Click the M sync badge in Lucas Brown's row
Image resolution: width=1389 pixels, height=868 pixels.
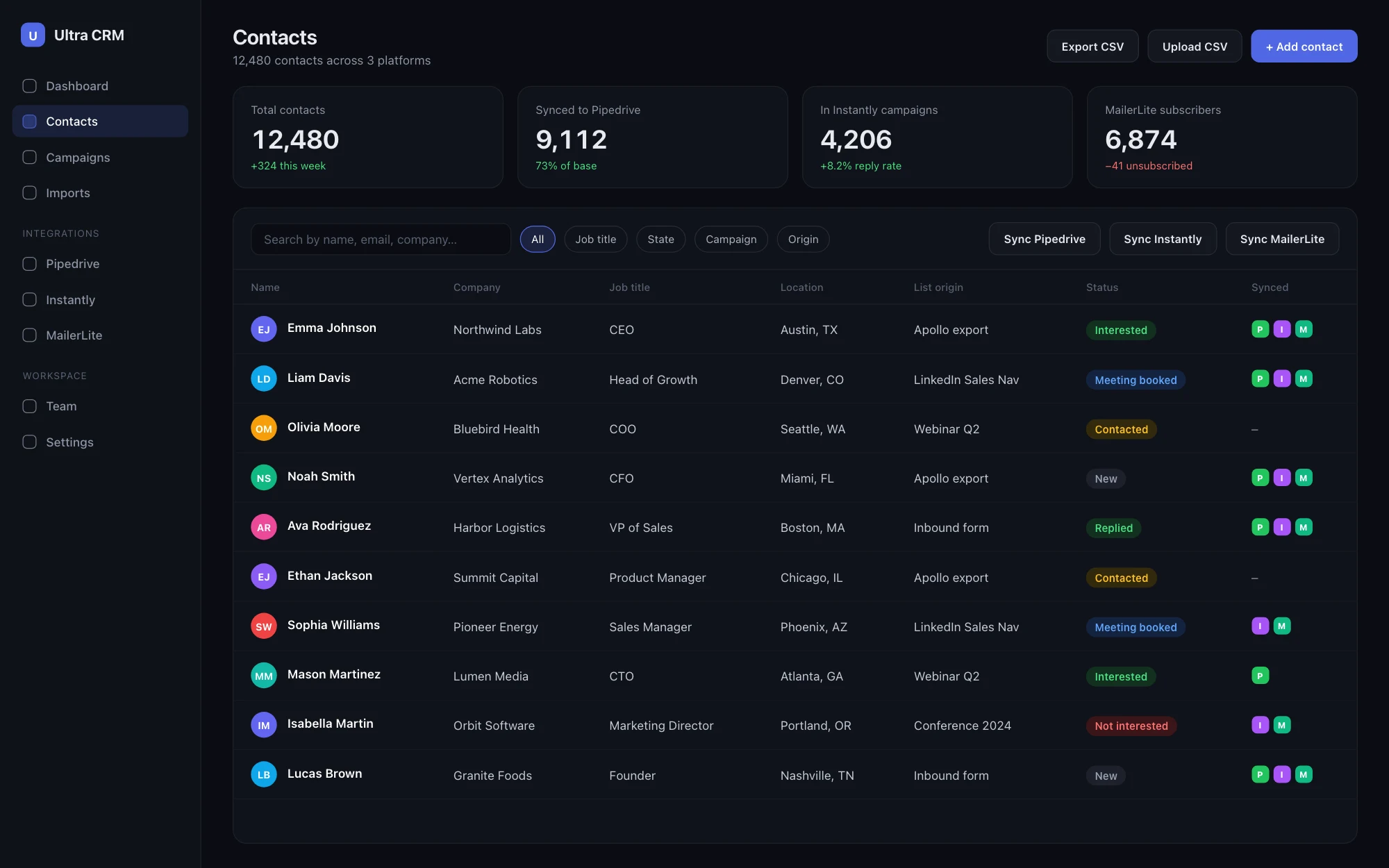[x=1304, y=774]
